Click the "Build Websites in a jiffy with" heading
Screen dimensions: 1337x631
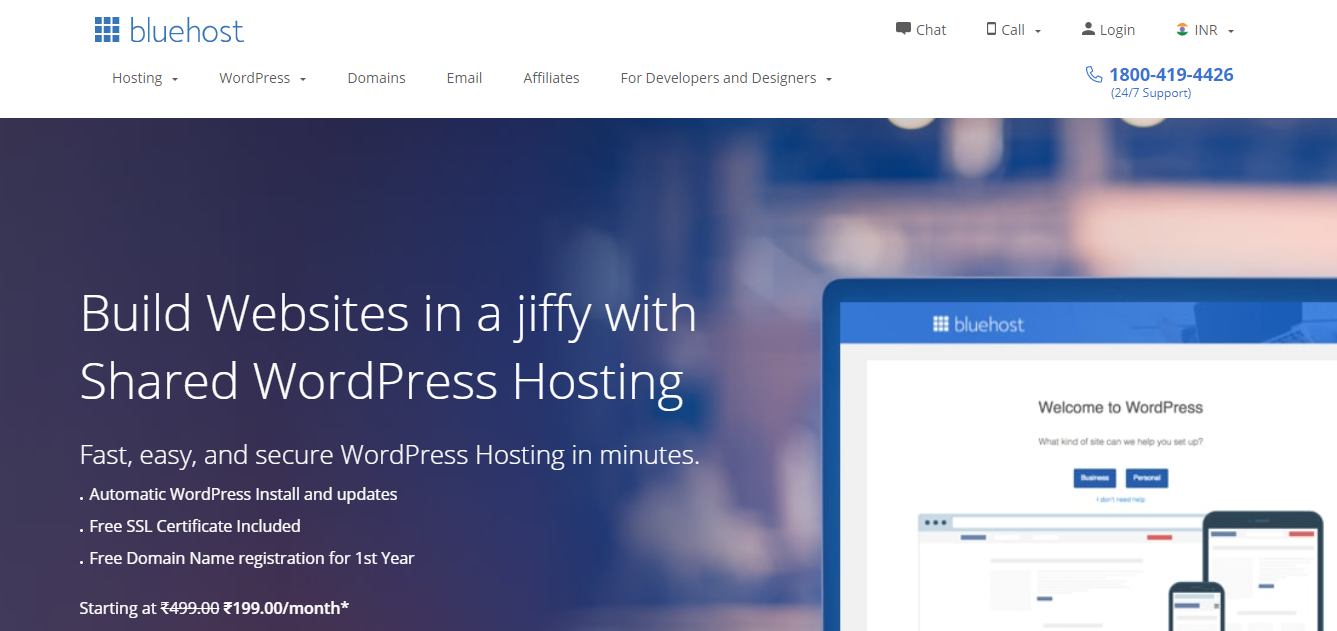pos(388,313)
